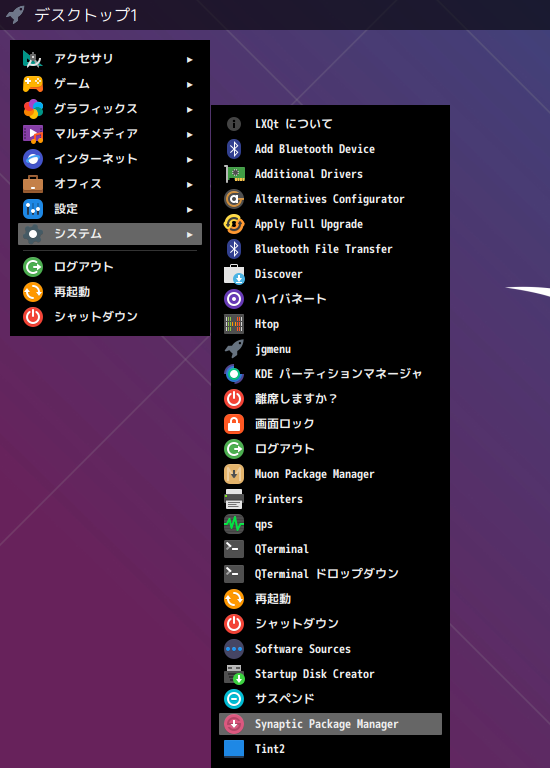
Task: Click Startup Disk Creator icon
Action: (x=234, y=674)
